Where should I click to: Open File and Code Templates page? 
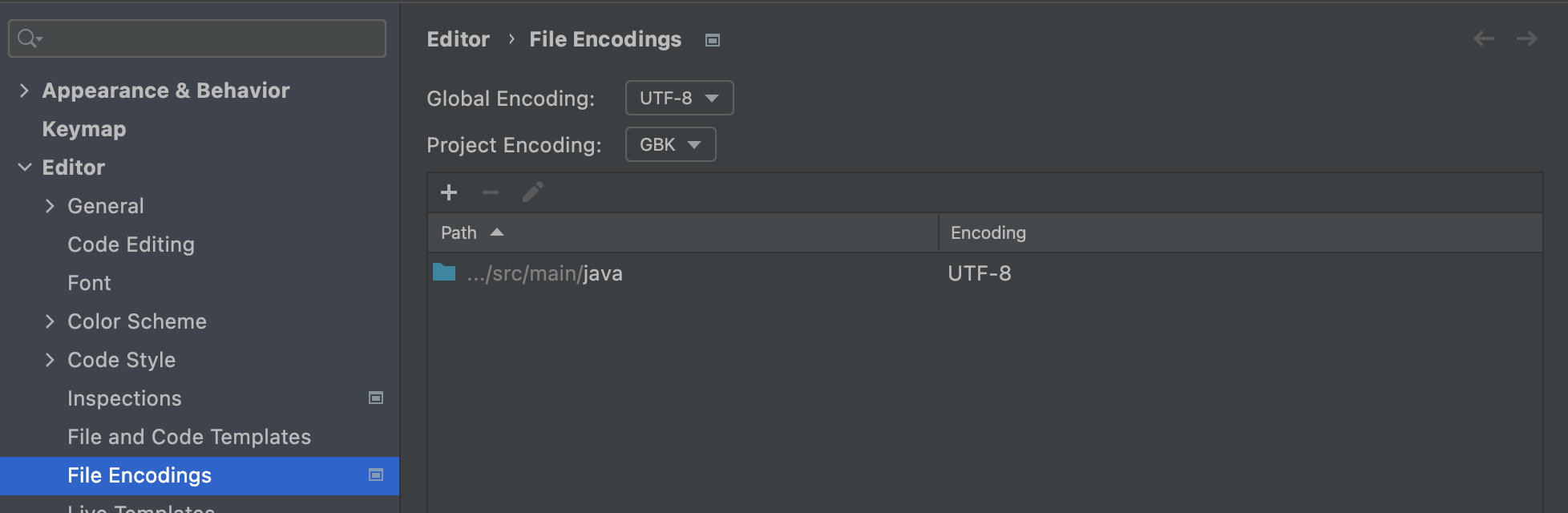pyautogui.click(x=189, y=437)
